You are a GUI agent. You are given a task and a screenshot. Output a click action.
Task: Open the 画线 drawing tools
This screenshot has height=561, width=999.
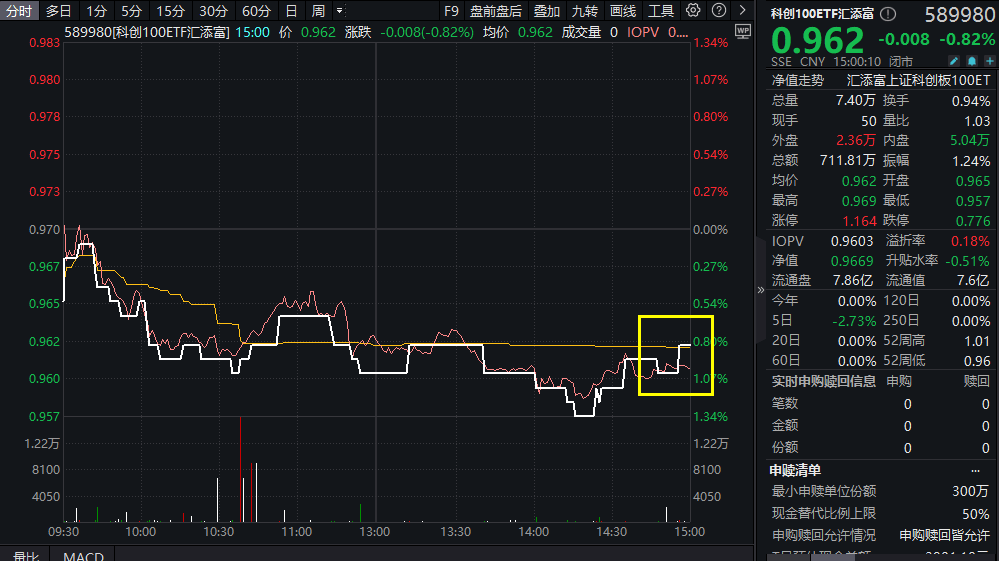[622, 11]
